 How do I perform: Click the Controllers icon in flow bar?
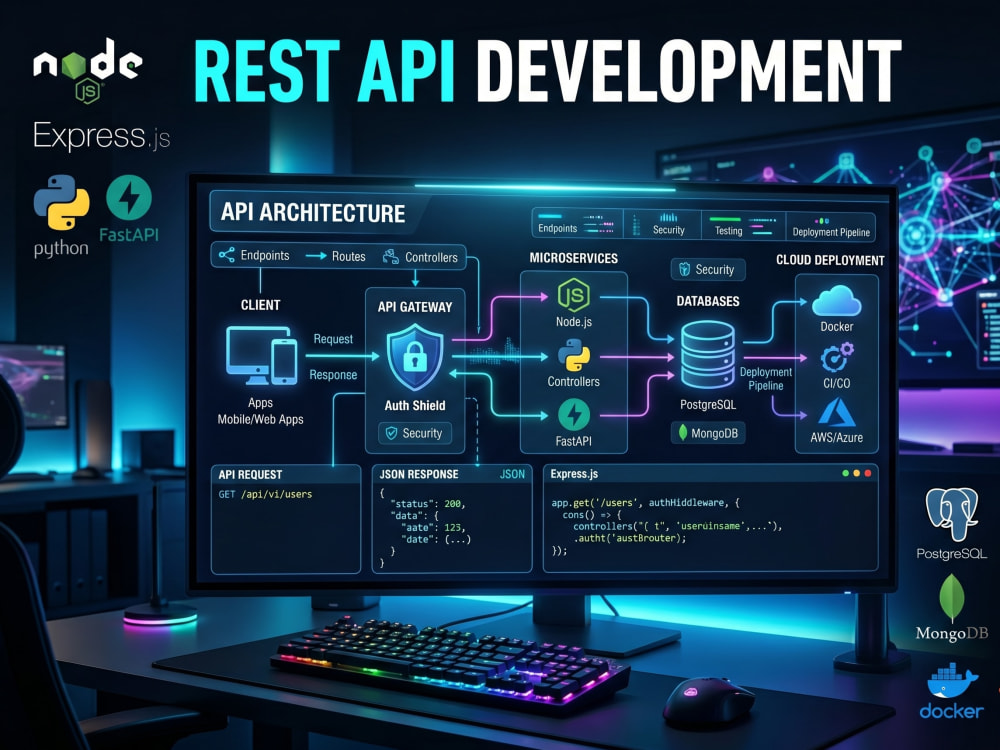(x=390, y=256)
